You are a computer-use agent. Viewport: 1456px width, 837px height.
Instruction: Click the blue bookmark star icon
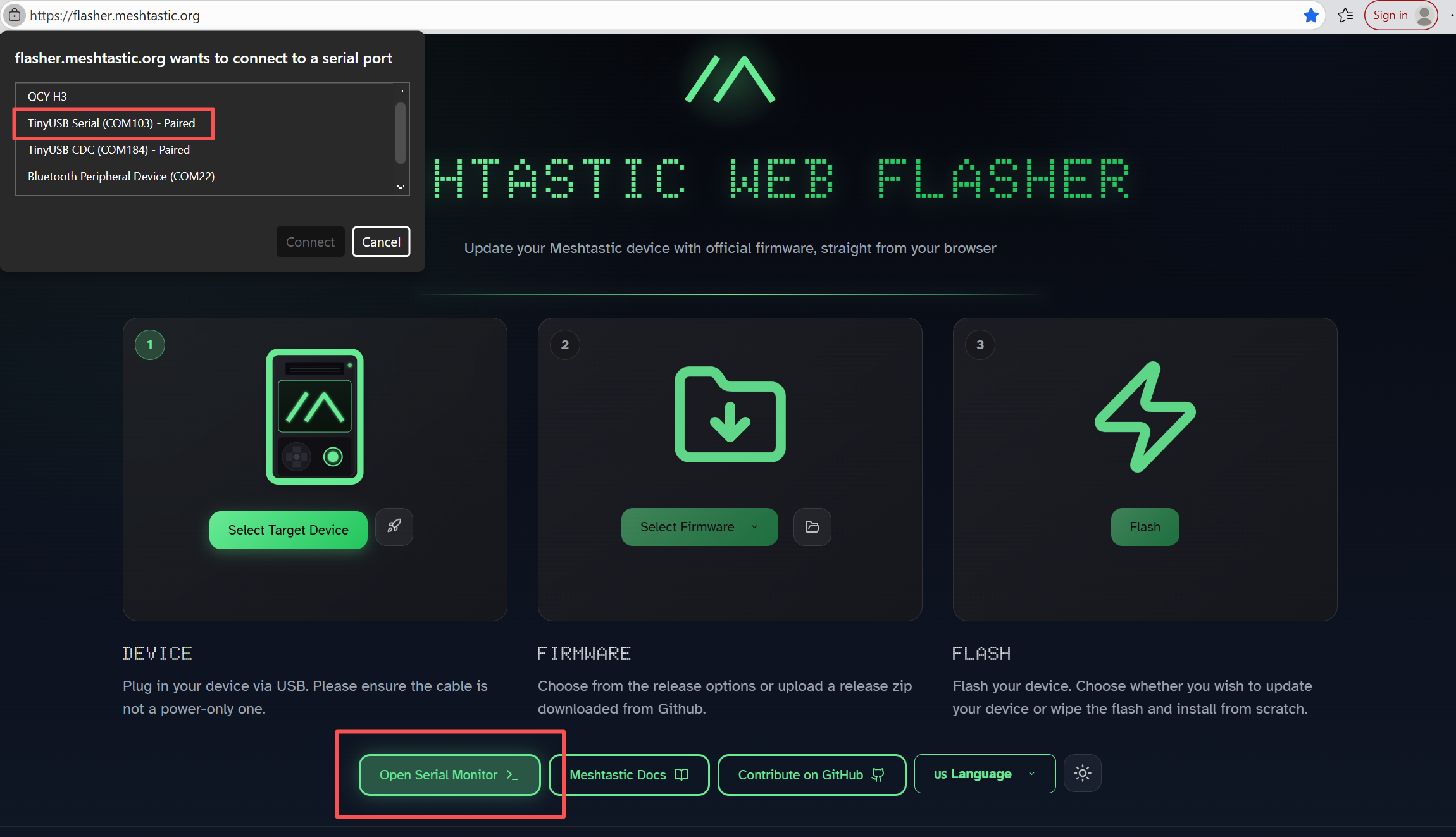1311,15
